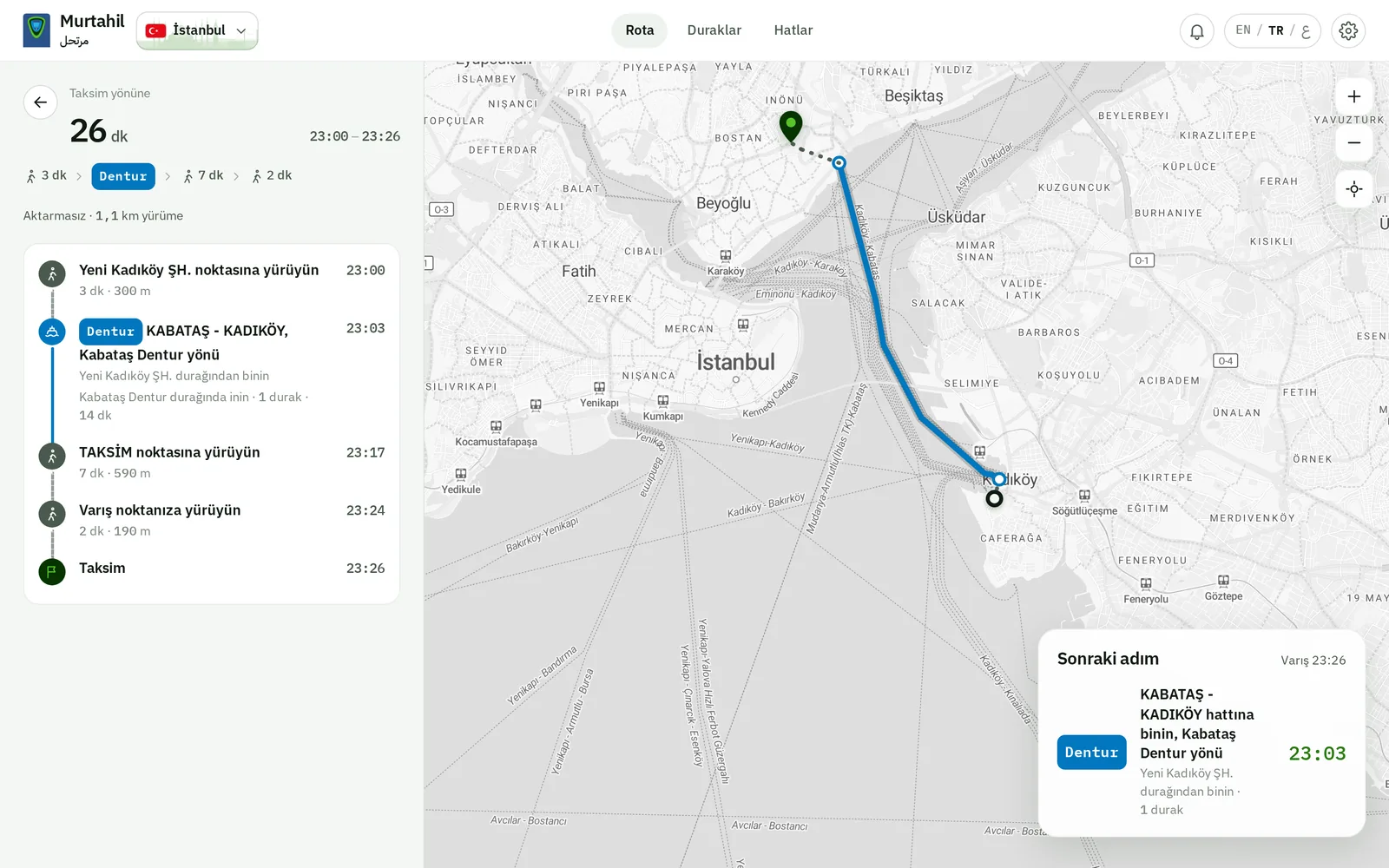The image size is (1389, 868).
Task: Click the Murtahil shield logo
Action: click(x=36, y=30)
